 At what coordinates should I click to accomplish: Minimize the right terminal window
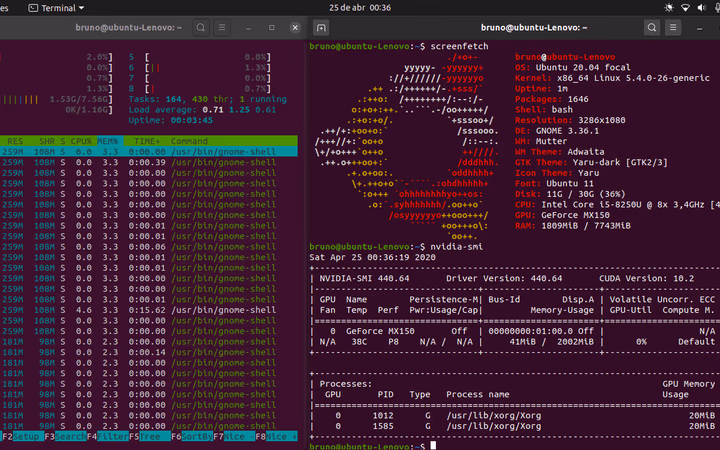tap(699, 28)
